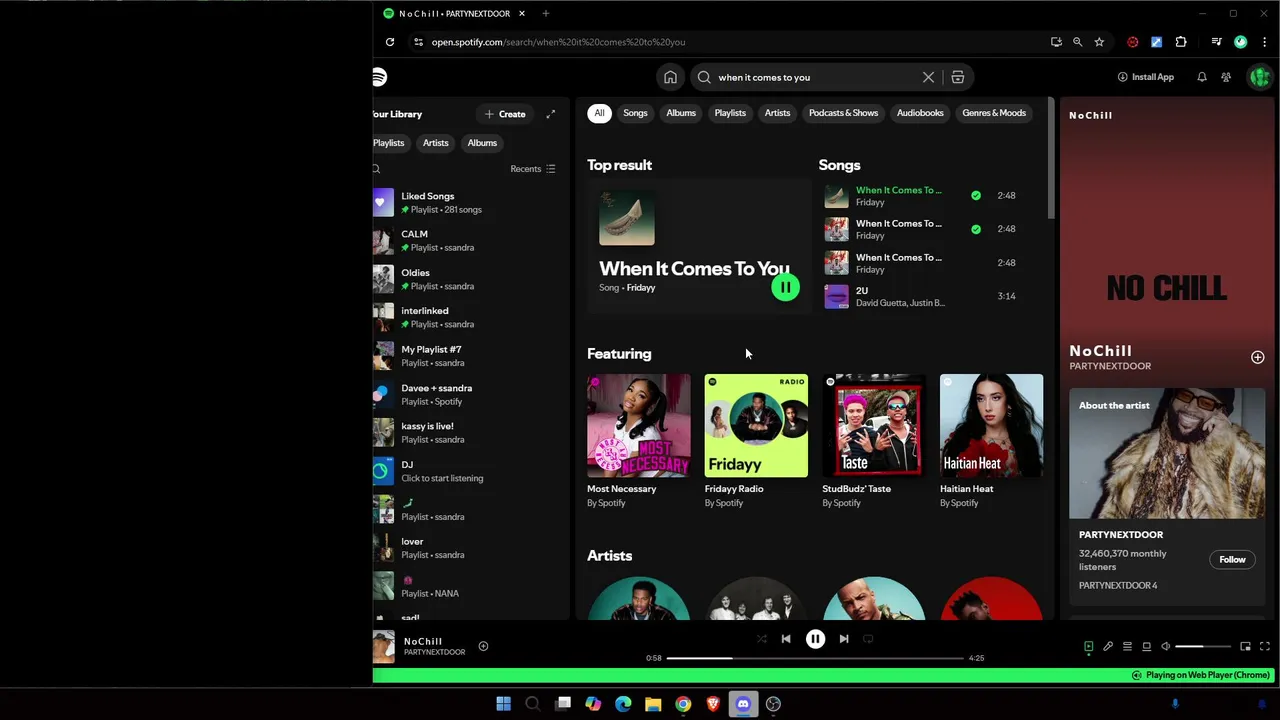Viewport: 1280px width, 720px height.
Task: Open the Oldies playlist
Action: coord(468,279)
